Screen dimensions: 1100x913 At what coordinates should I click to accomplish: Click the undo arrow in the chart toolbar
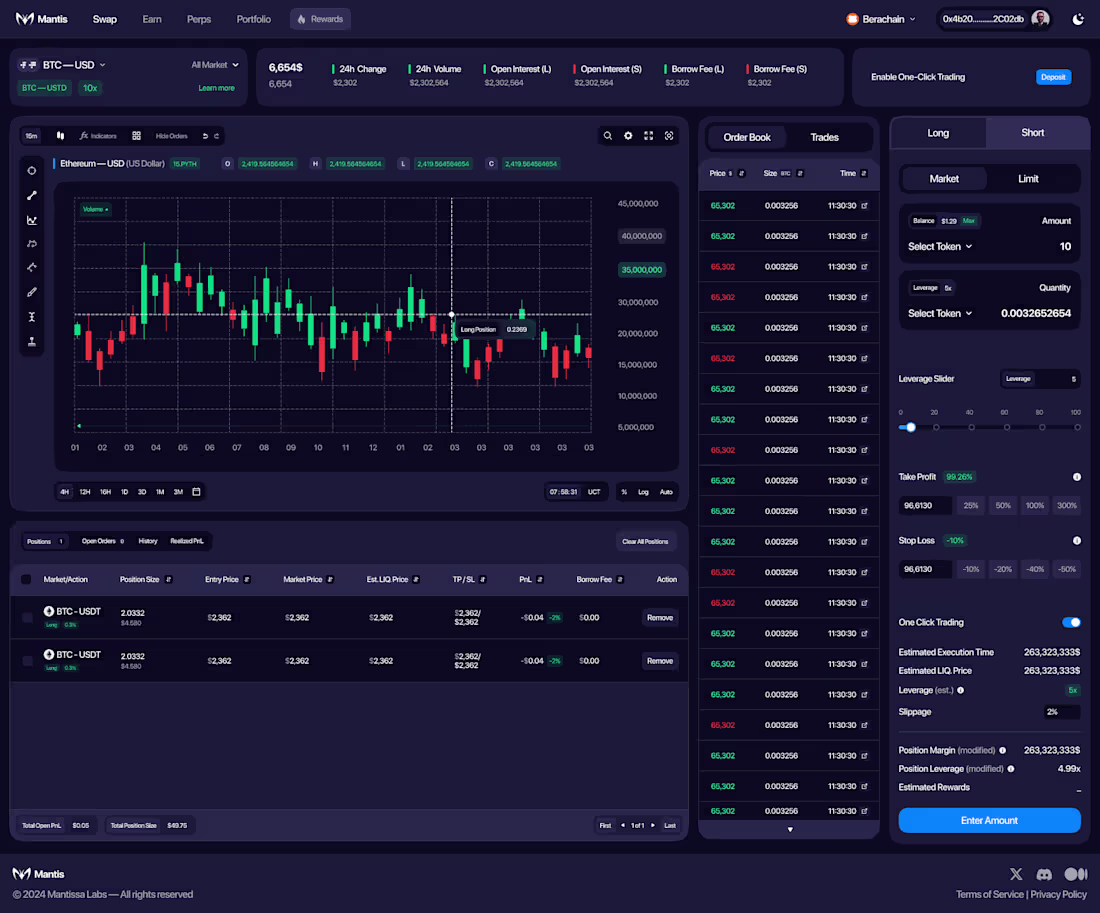click(x=204, y=136)
